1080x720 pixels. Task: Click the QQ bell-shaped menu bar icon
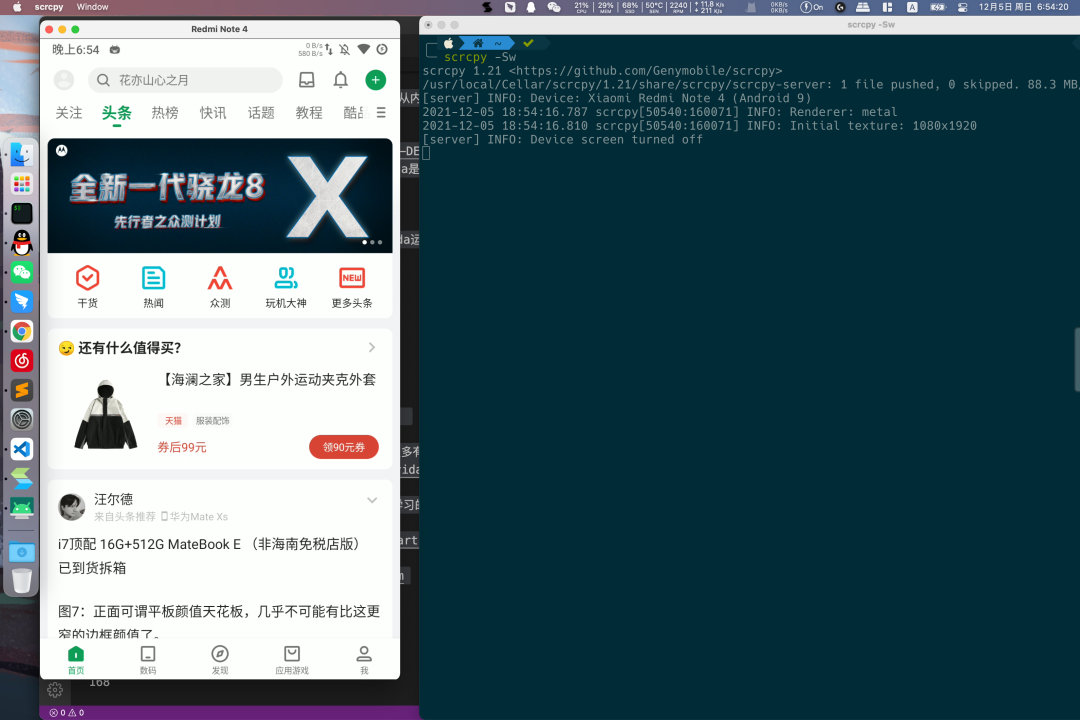pyautogui.click(x=531, y=7)
